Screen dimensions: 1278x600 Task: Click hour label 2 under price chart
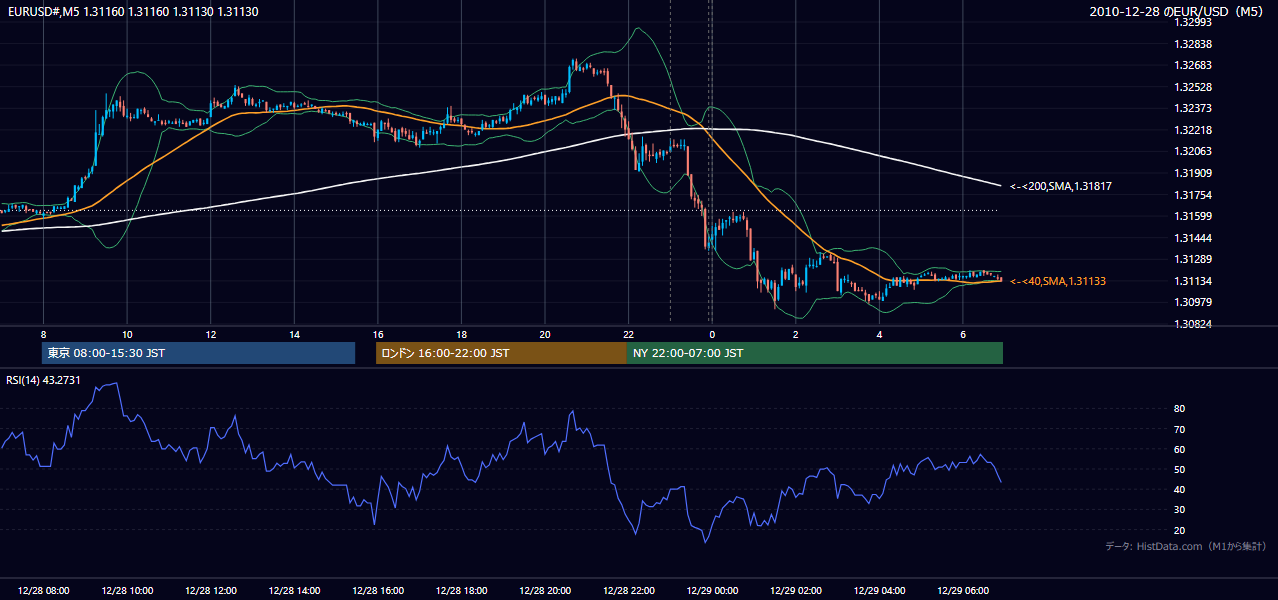click(796, 334)
